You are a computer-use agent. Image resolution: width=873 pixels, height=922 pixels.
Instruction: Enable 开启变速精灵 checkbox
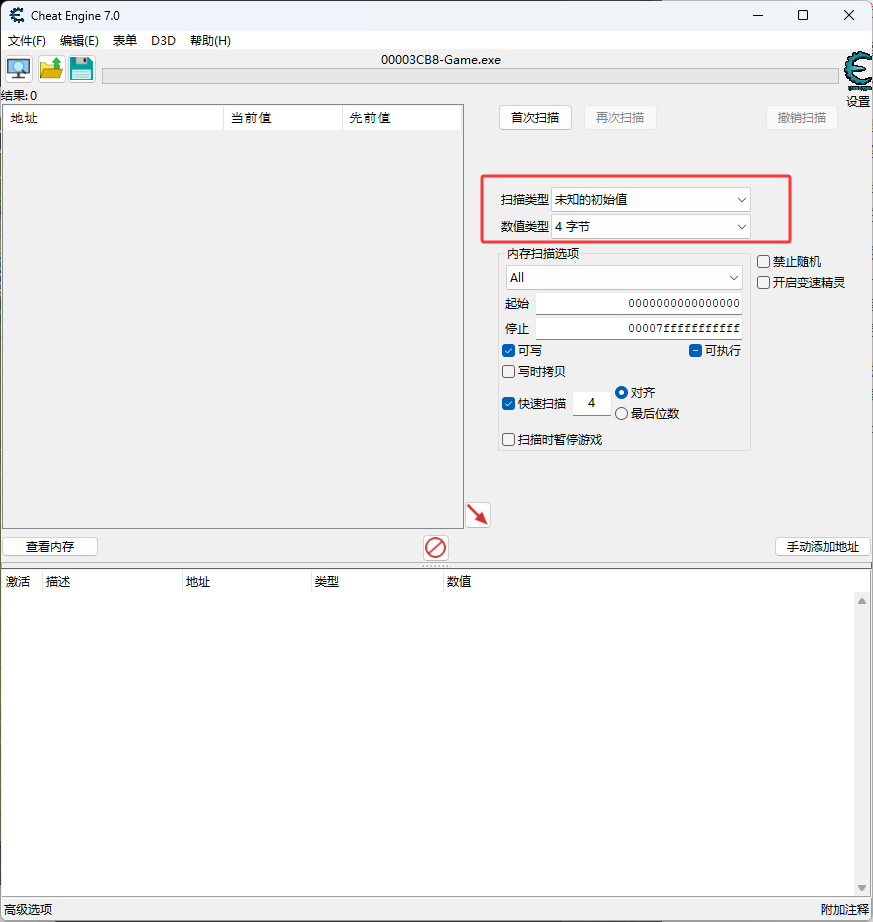pos(763,283)
